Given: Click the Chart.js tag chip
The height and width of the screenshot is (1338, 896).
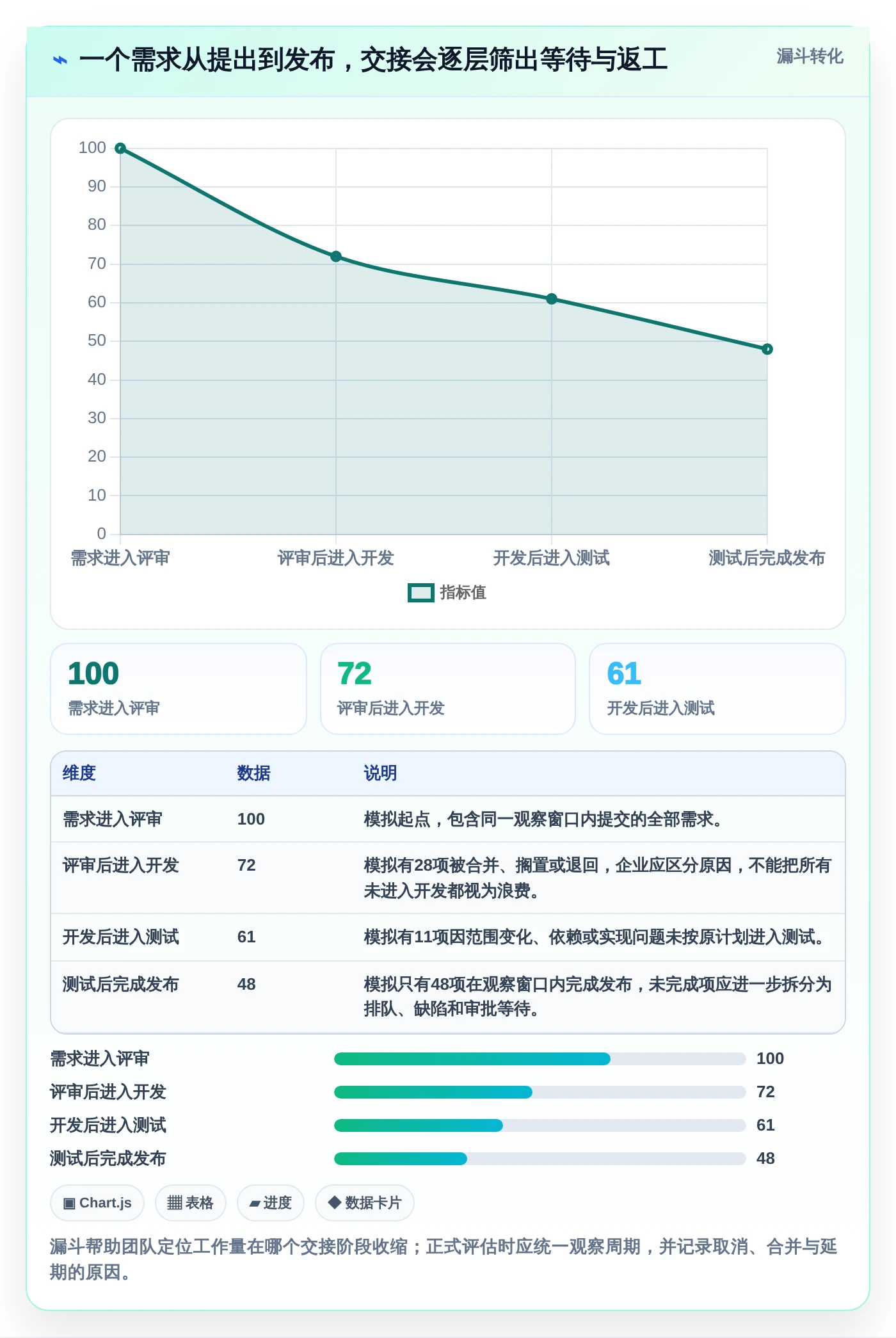Looking at the screenshot, I should point(97,1203).
